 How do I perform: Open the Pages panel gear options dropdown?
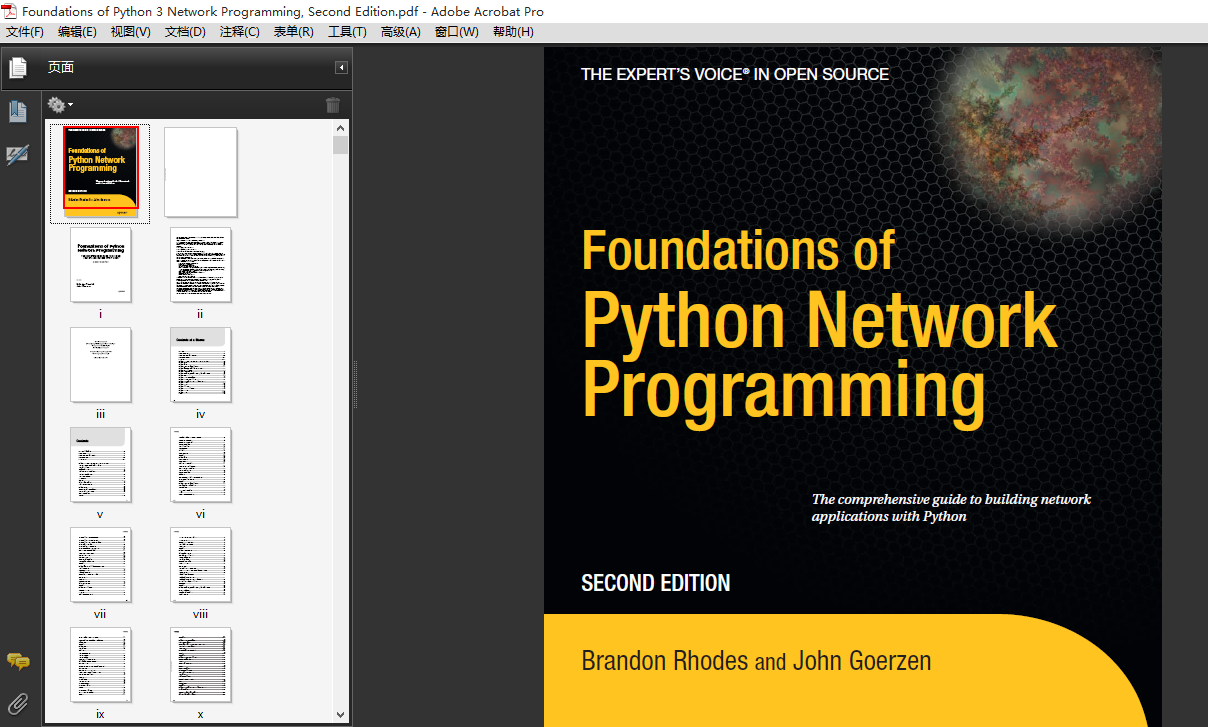60,105
